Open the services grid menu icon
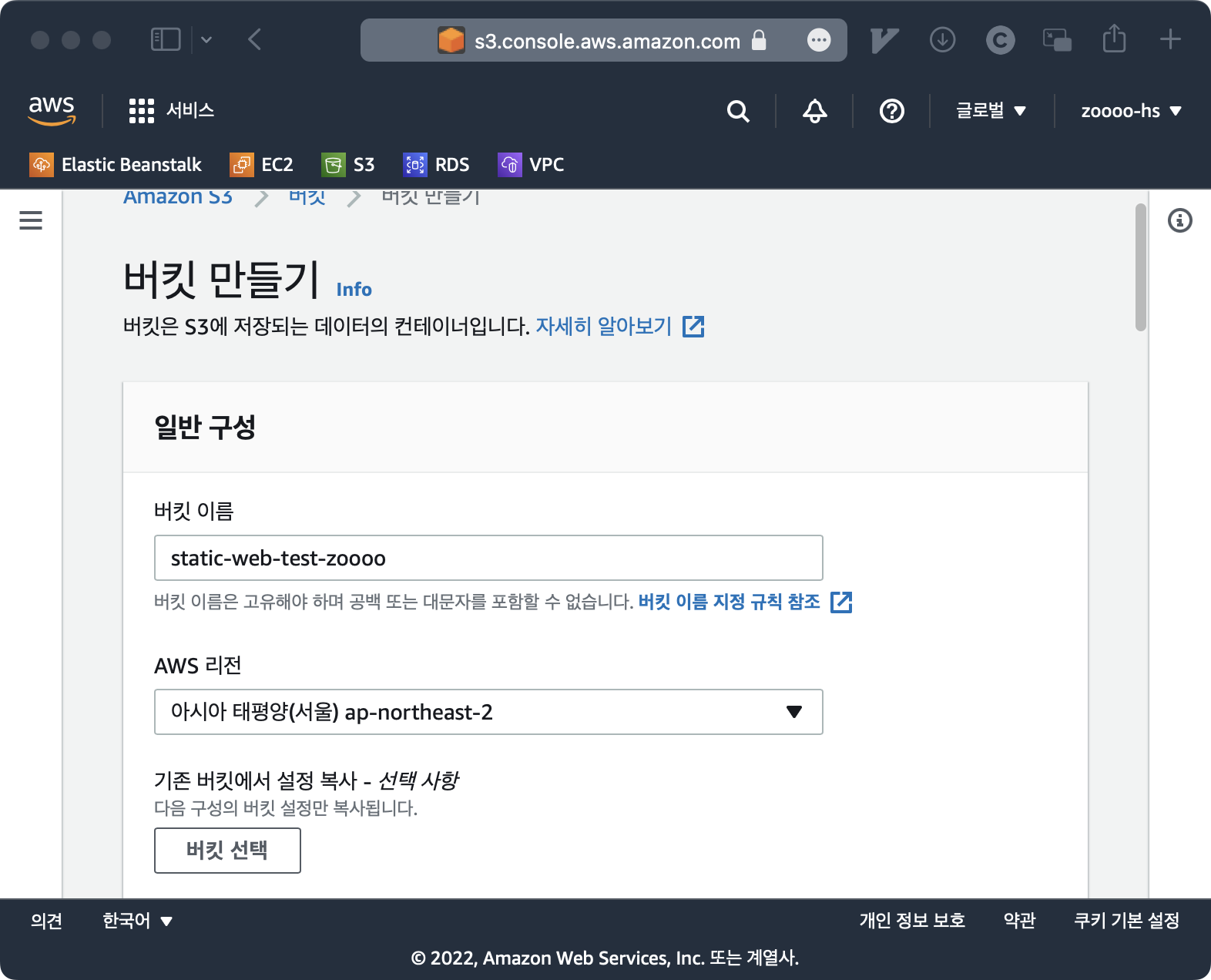The height and width of the screenshot is (980, 1211). coord(142,111)
